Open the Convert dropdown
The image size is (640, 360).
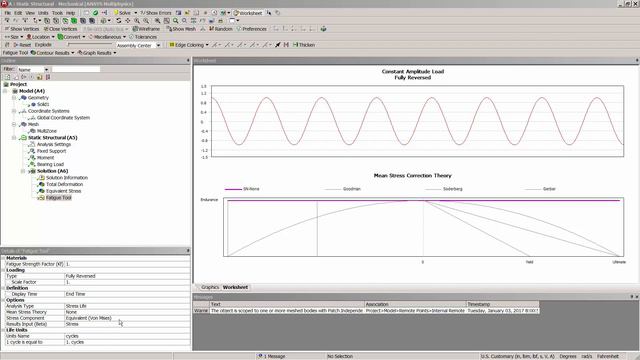(x=71, y=37)
